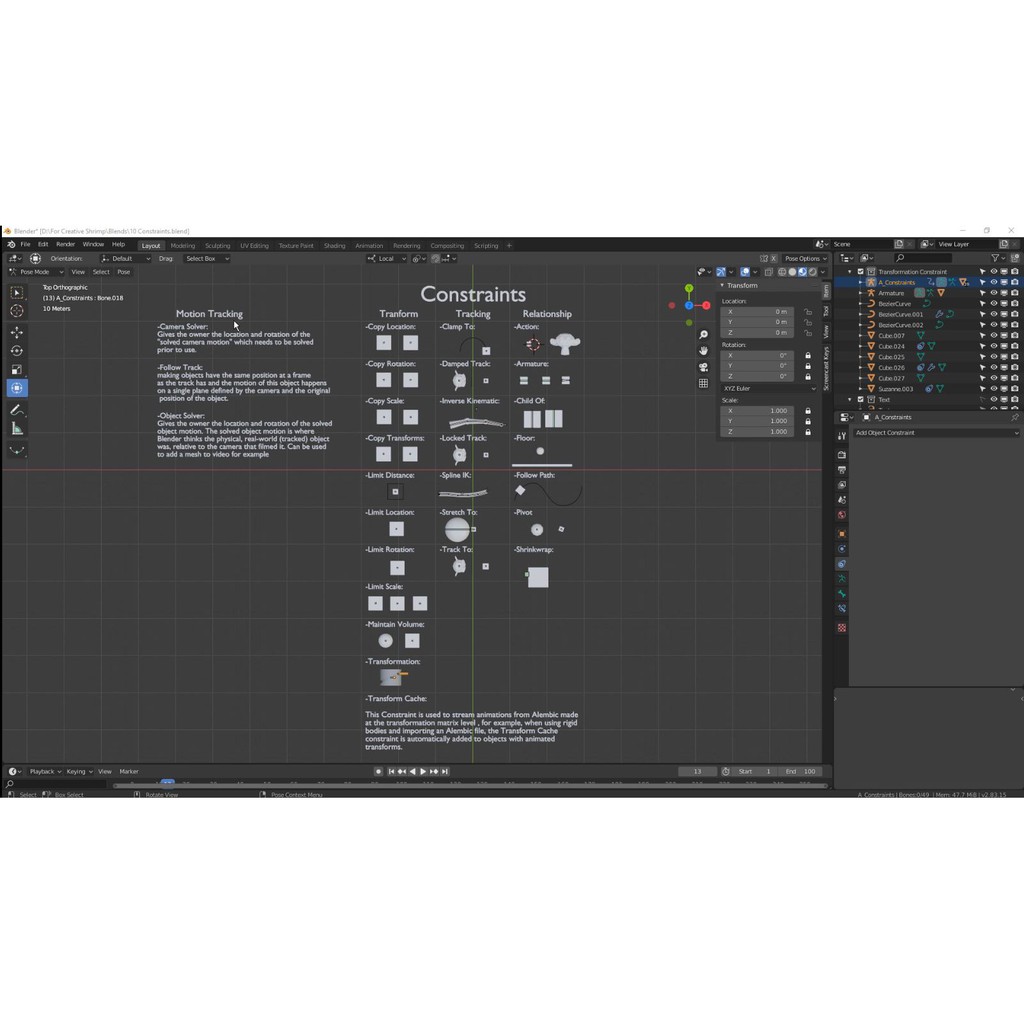Screen dimensions: 1024x1024
Task: Hide Cube.007 using its eye icon
Action: [993, 336]
